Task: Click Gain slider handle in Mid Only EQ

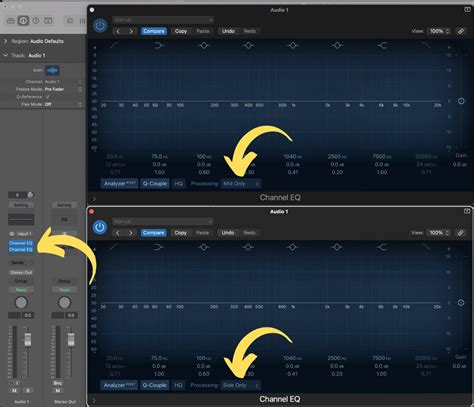Action: click(461, 101)
